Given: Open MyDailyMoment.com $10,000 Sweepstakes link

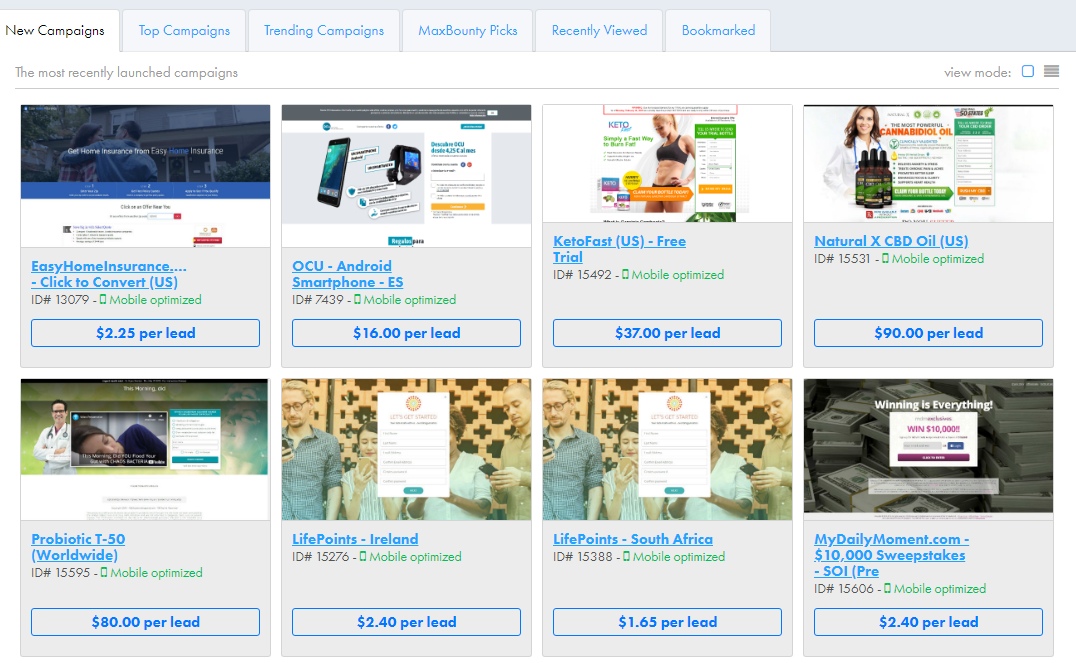Looking at the screenshot, I should (891, 555).
